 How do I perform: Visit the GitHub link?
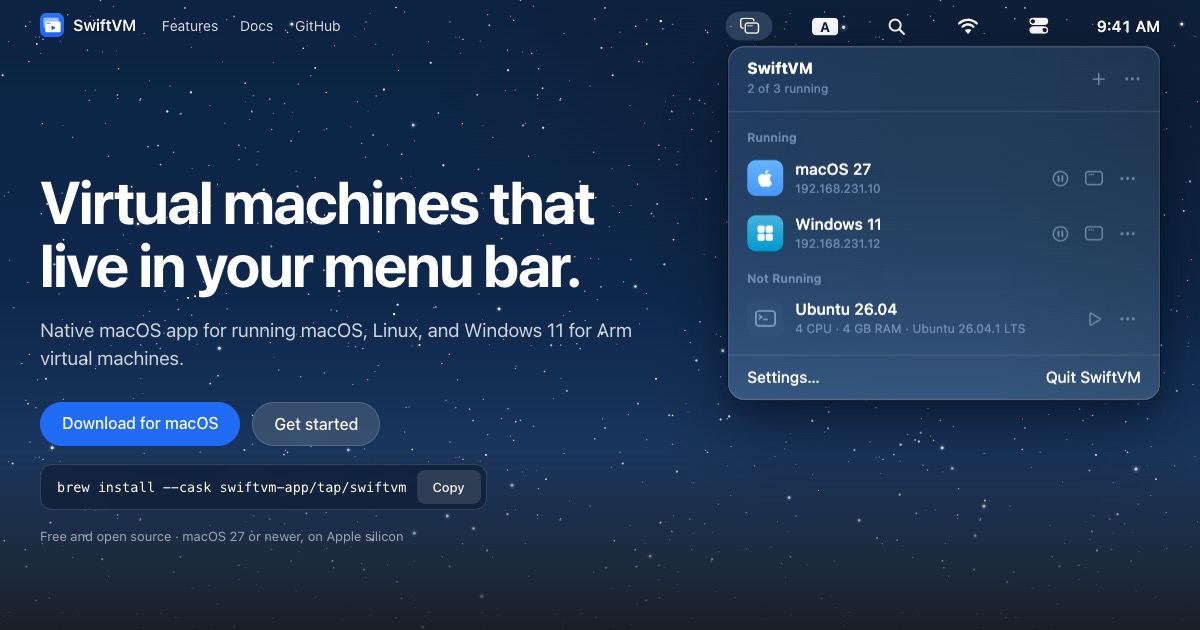[317, 26]
